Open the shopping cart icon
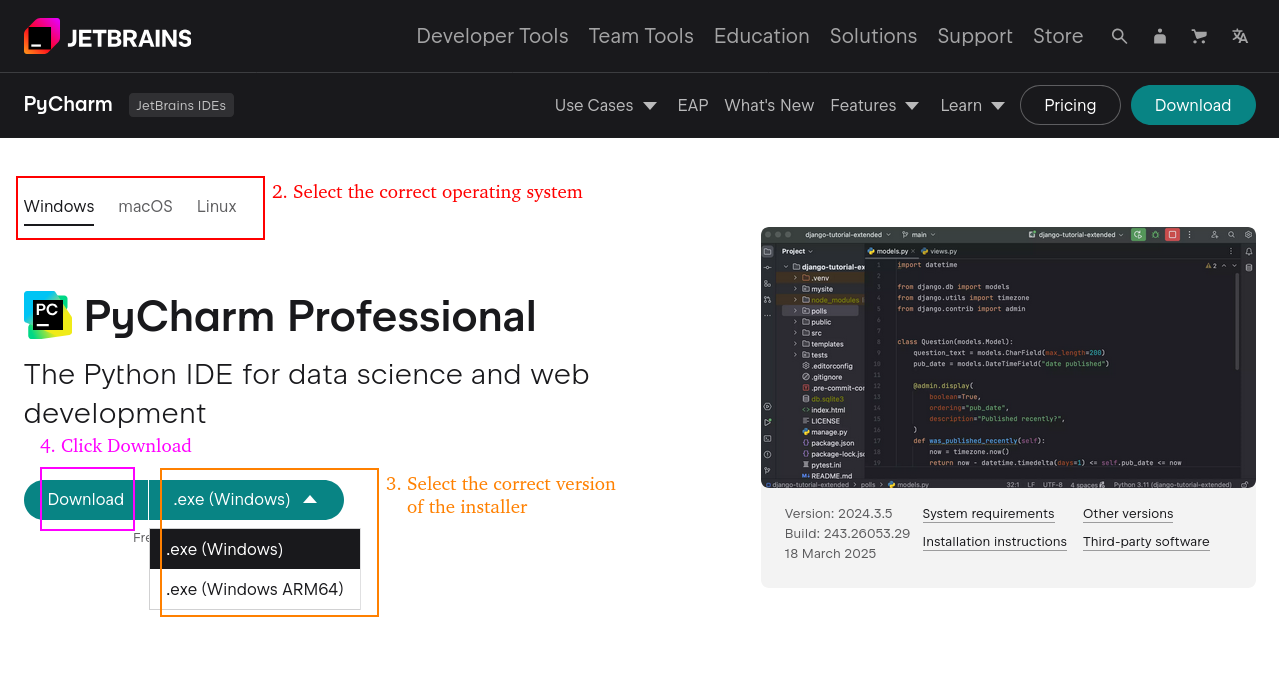The image size is (1279, 684). point(1199,36)
